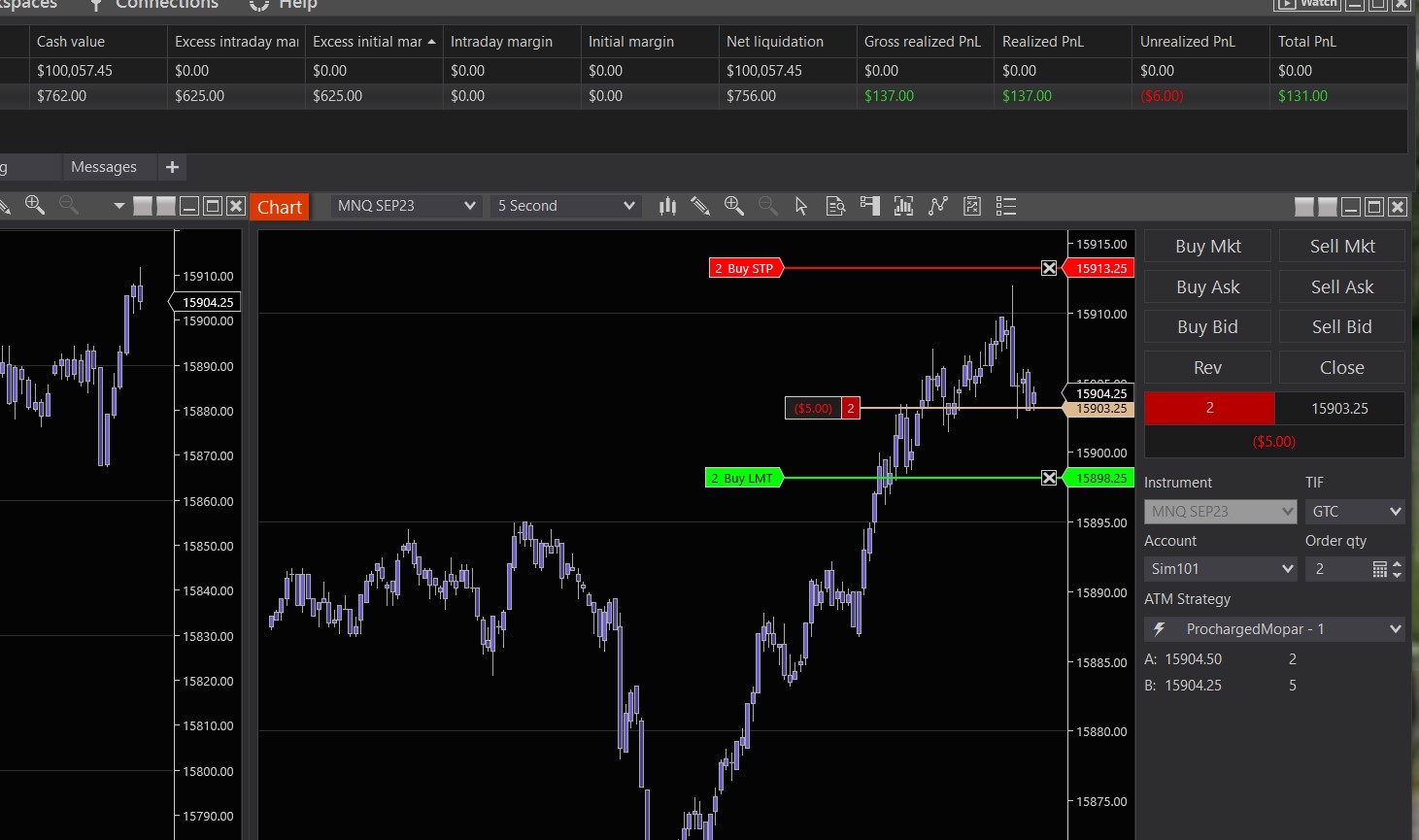The width and height of the screenshot is (1419, 840).
Task: Open the chart properties list icon
Action: 1006,206
